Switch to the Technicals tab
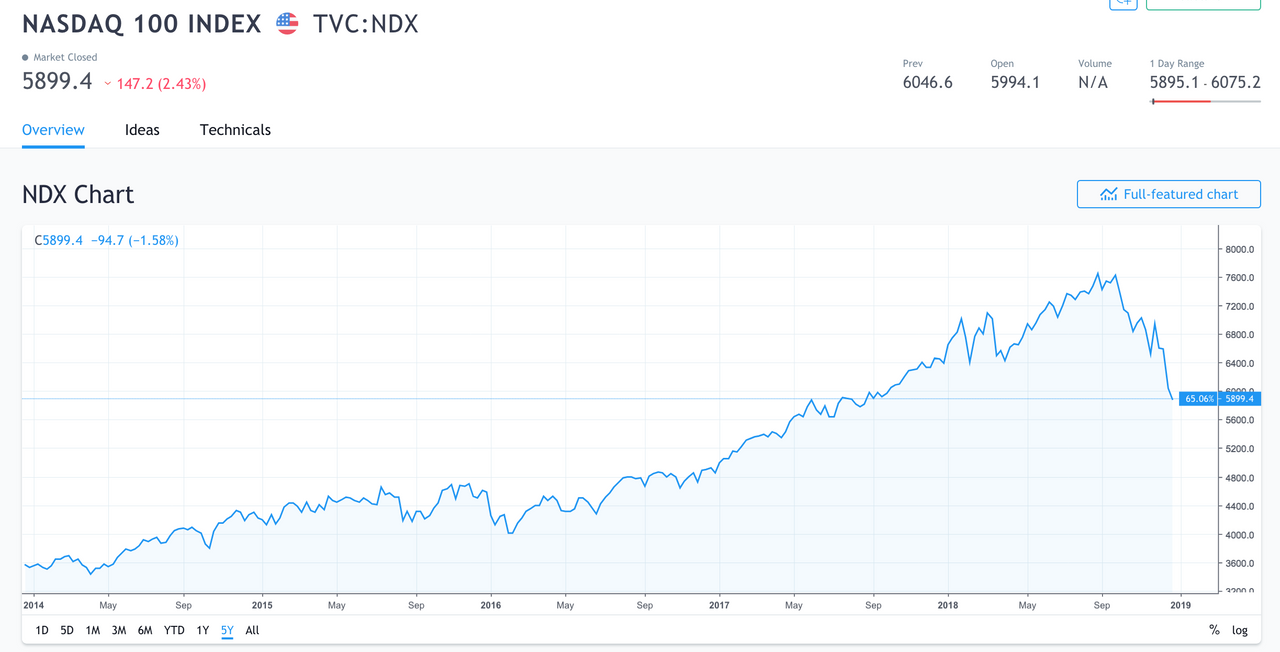The width and height of the screenshot is (1280, 652). [235, 130]
